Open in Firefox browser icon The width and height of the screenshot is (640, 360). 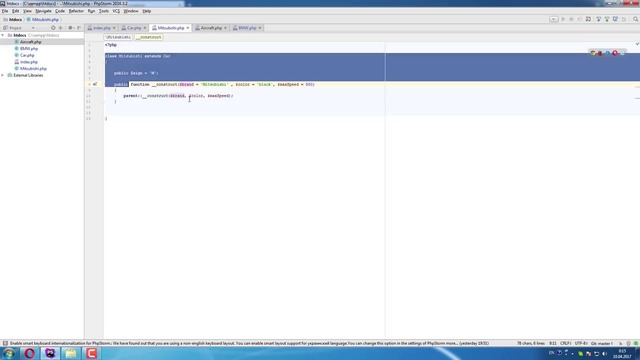coord(600,53)
